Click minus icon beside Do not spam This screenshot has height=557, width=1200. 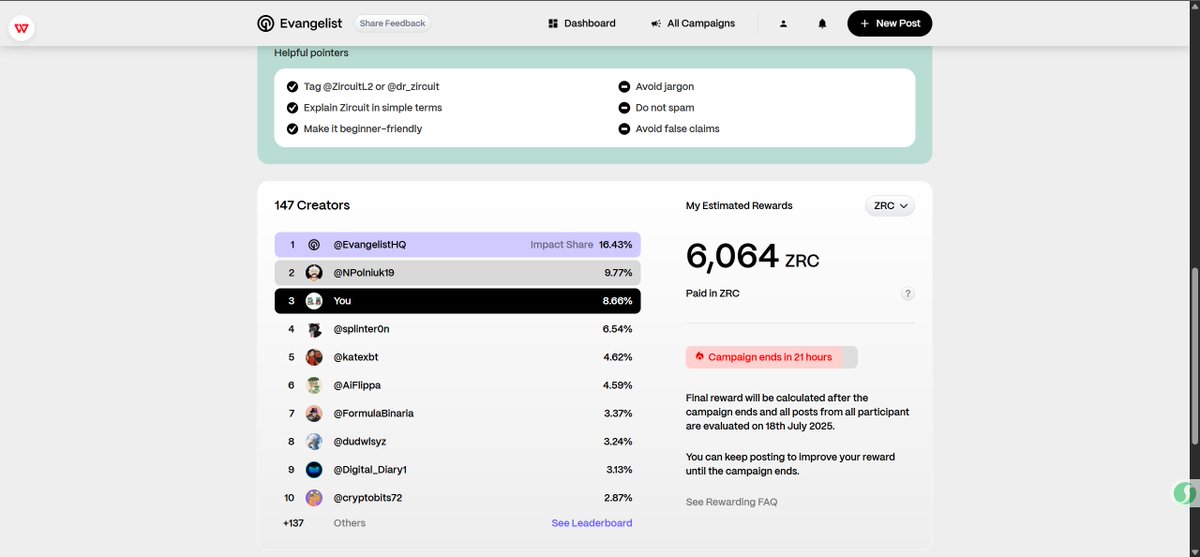coord(625,108)
